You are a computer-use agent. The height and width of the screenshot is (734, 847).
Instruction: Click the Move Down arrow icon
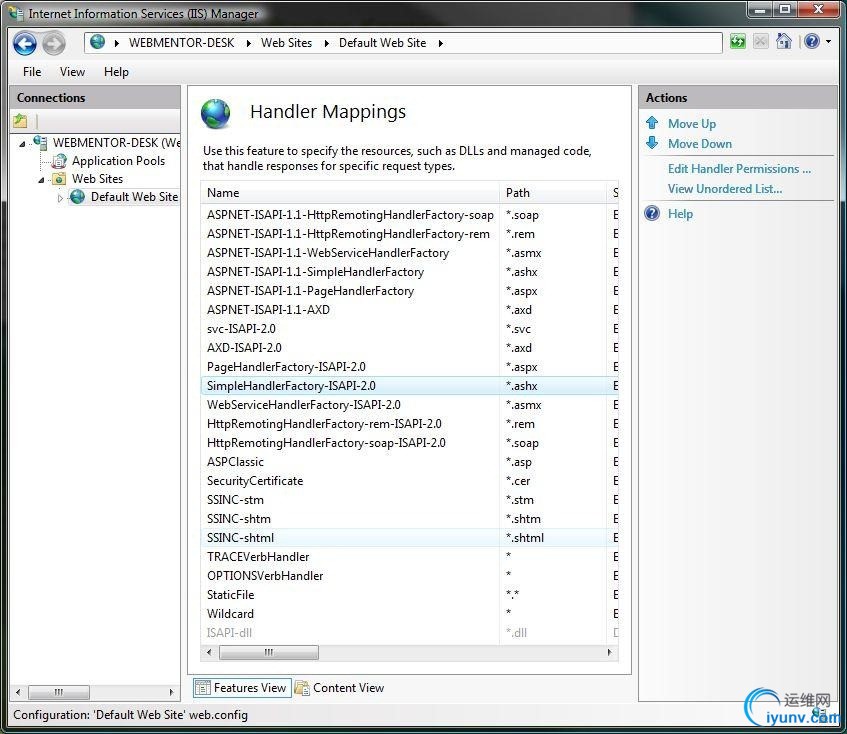pyautogui.click(x=652, y=144)
